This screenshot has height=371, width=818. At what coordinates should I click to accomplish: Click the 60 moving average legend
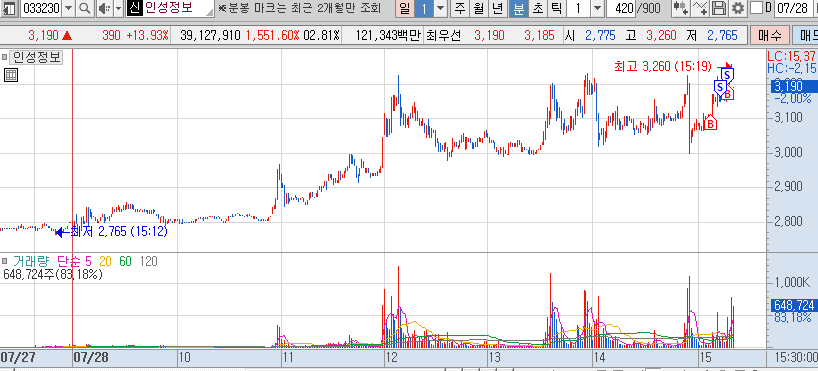(125, 261)
